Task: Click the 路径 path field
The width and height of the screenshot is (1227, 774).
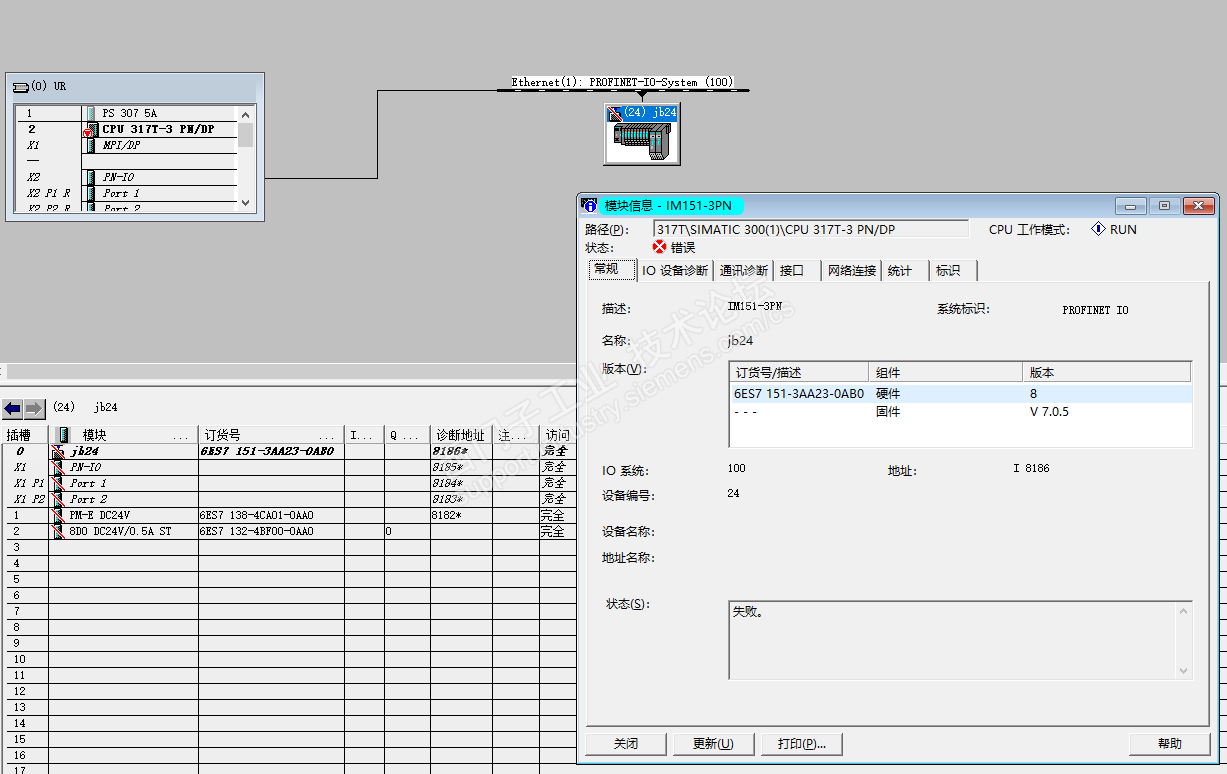Action: (811, 229)
